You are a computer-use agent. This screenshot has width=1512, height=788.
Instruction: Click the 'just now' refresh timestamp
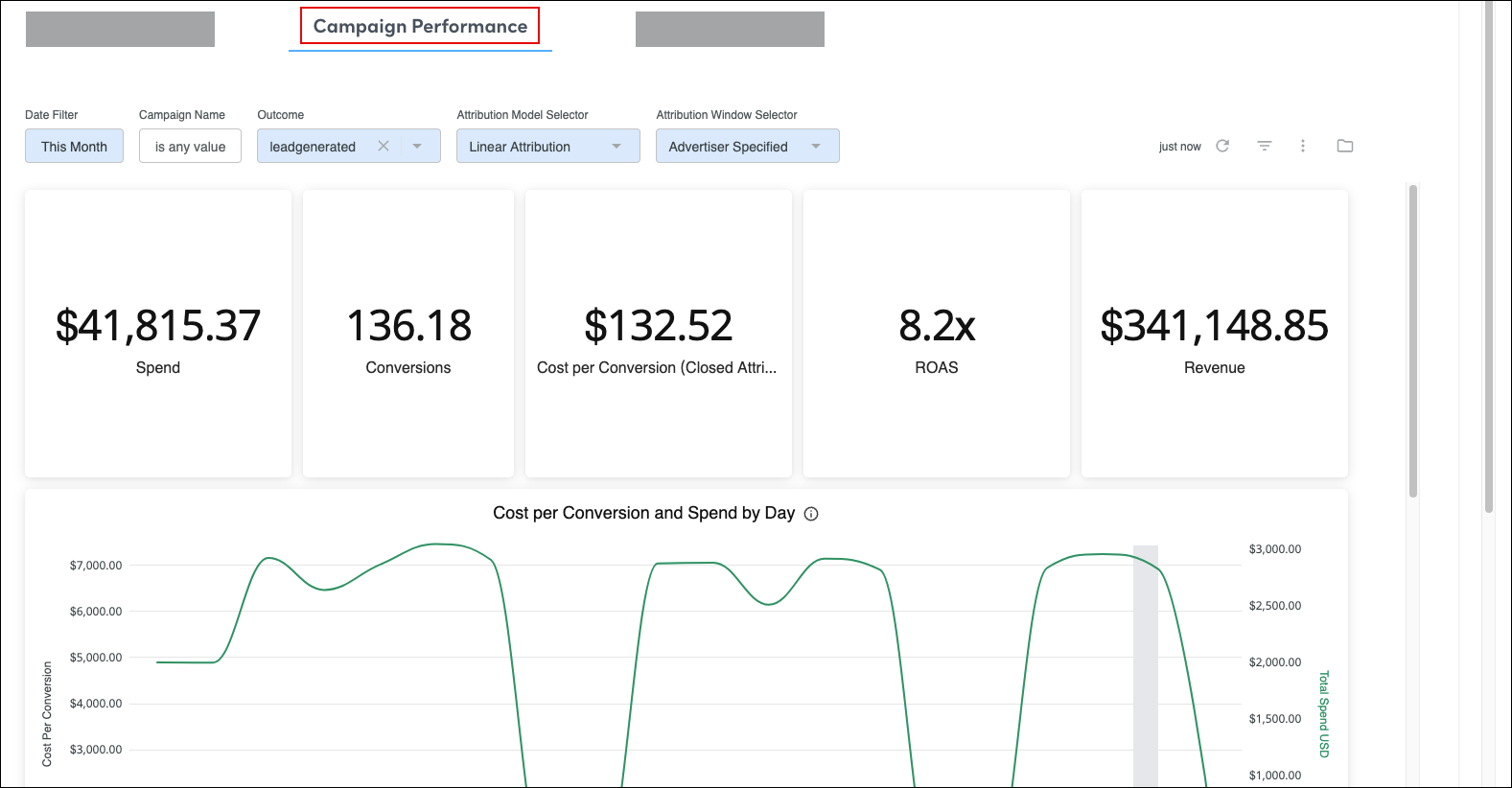tap(1179, 147)
